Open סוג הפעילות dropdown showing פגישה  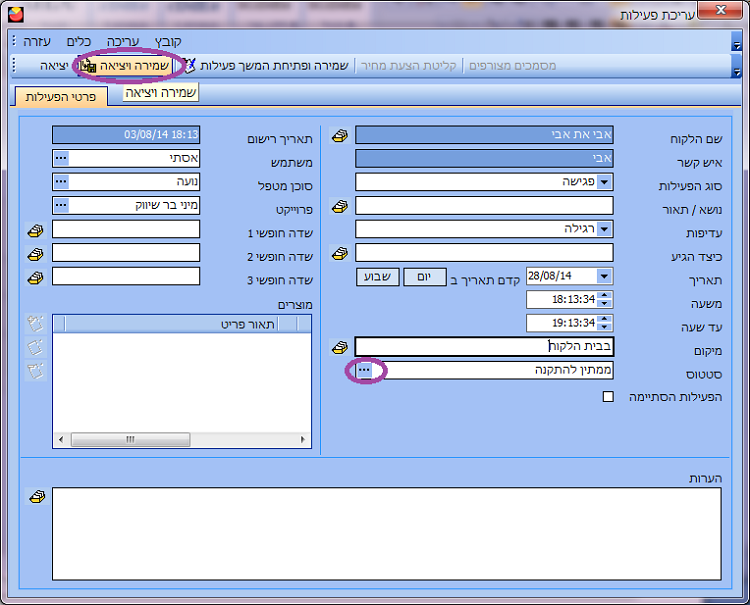[x=605, y=182]
